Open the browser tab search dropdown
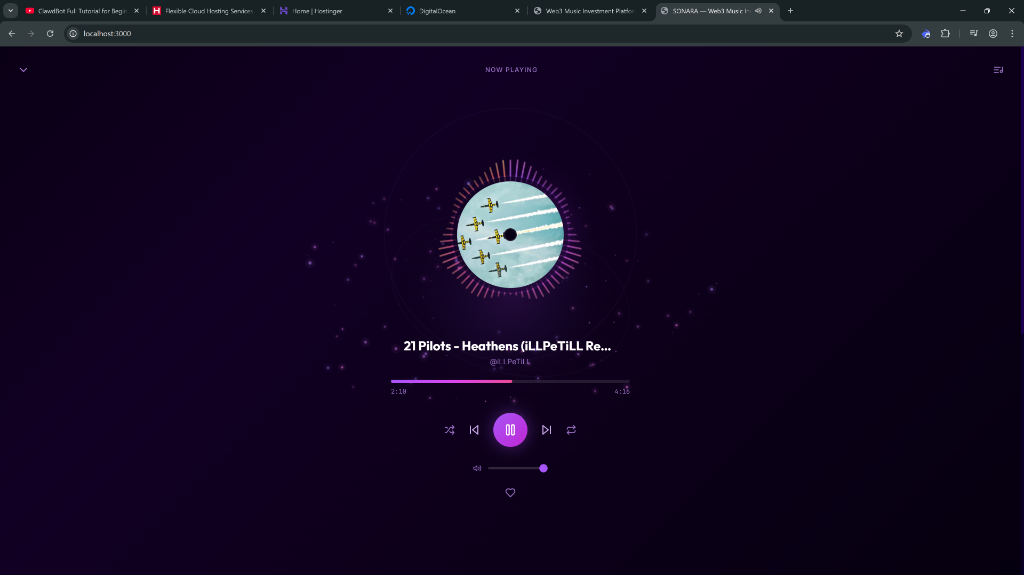Viewport: 1024px width, 575px height. tap(11, 11)
